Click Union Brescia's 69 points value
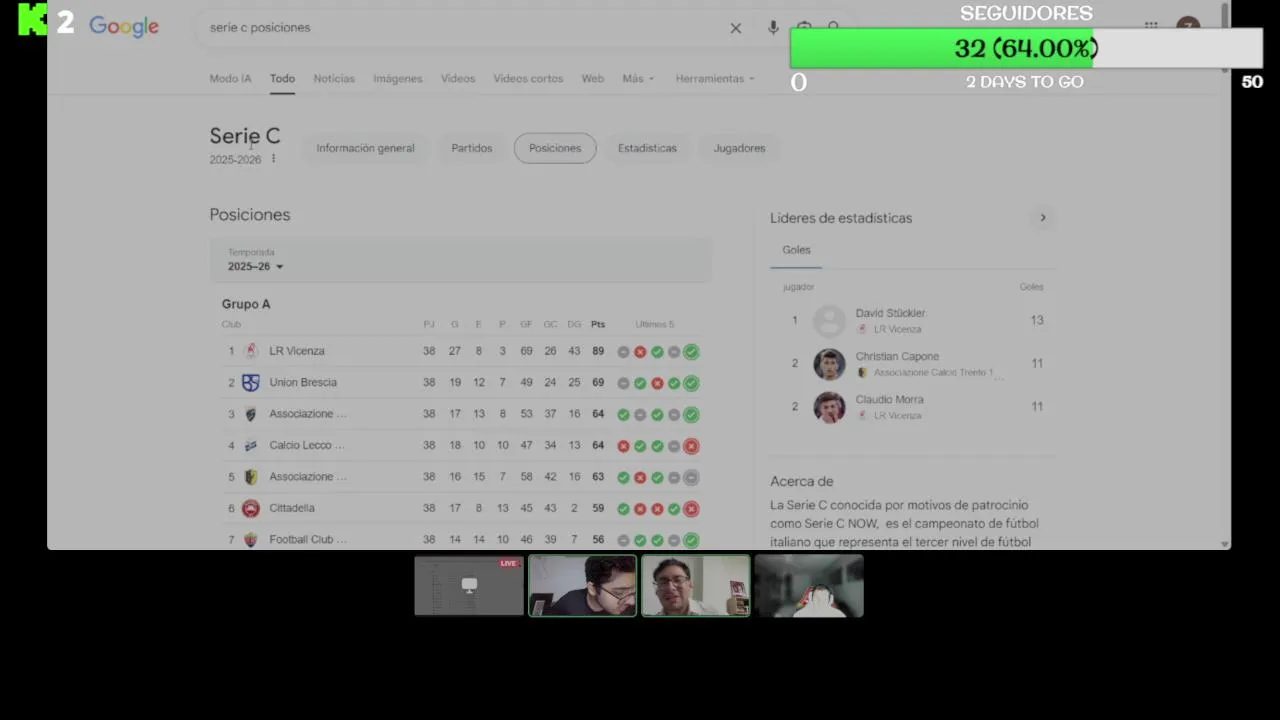The image size is (1280, 720). pyautogui.click(x=598, y=382)
